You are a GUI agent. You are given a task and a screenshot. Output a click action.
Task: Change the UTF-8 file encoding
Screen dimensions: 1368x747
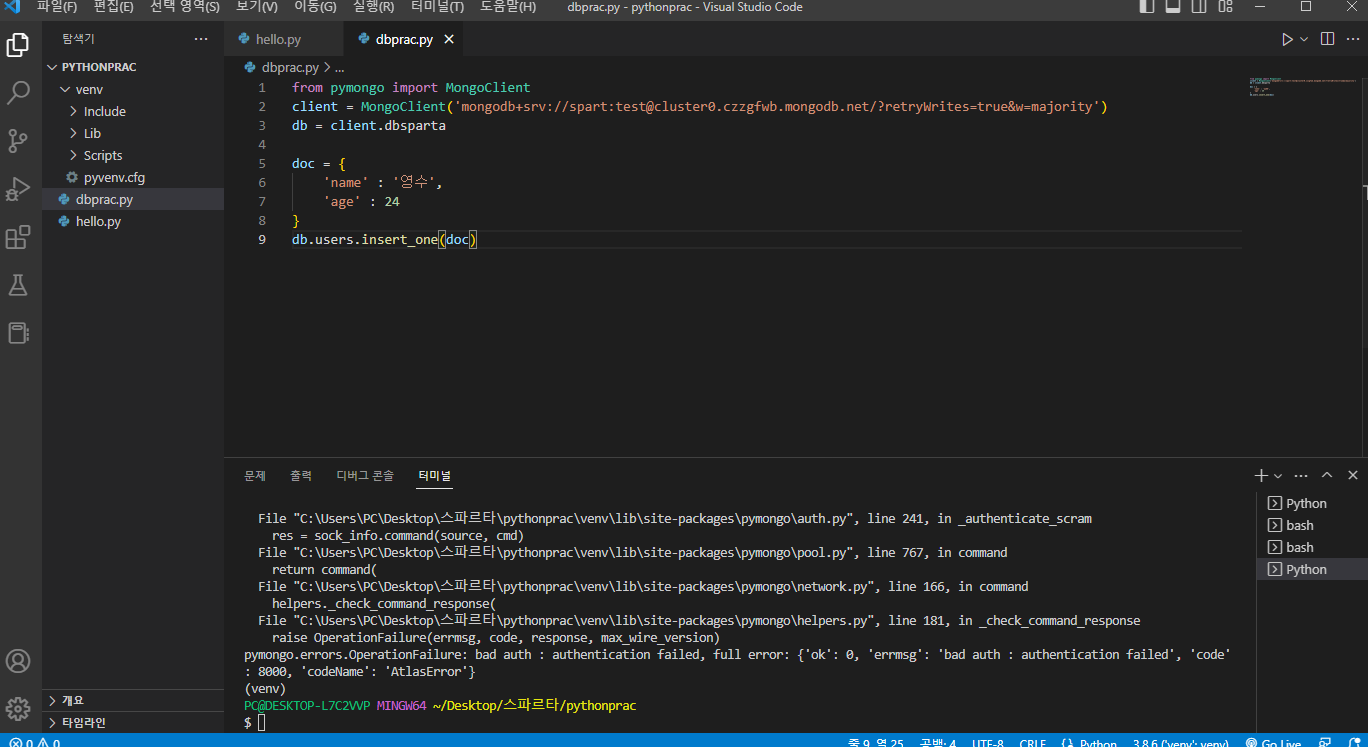pyautogui.click(x=987, y=743)
